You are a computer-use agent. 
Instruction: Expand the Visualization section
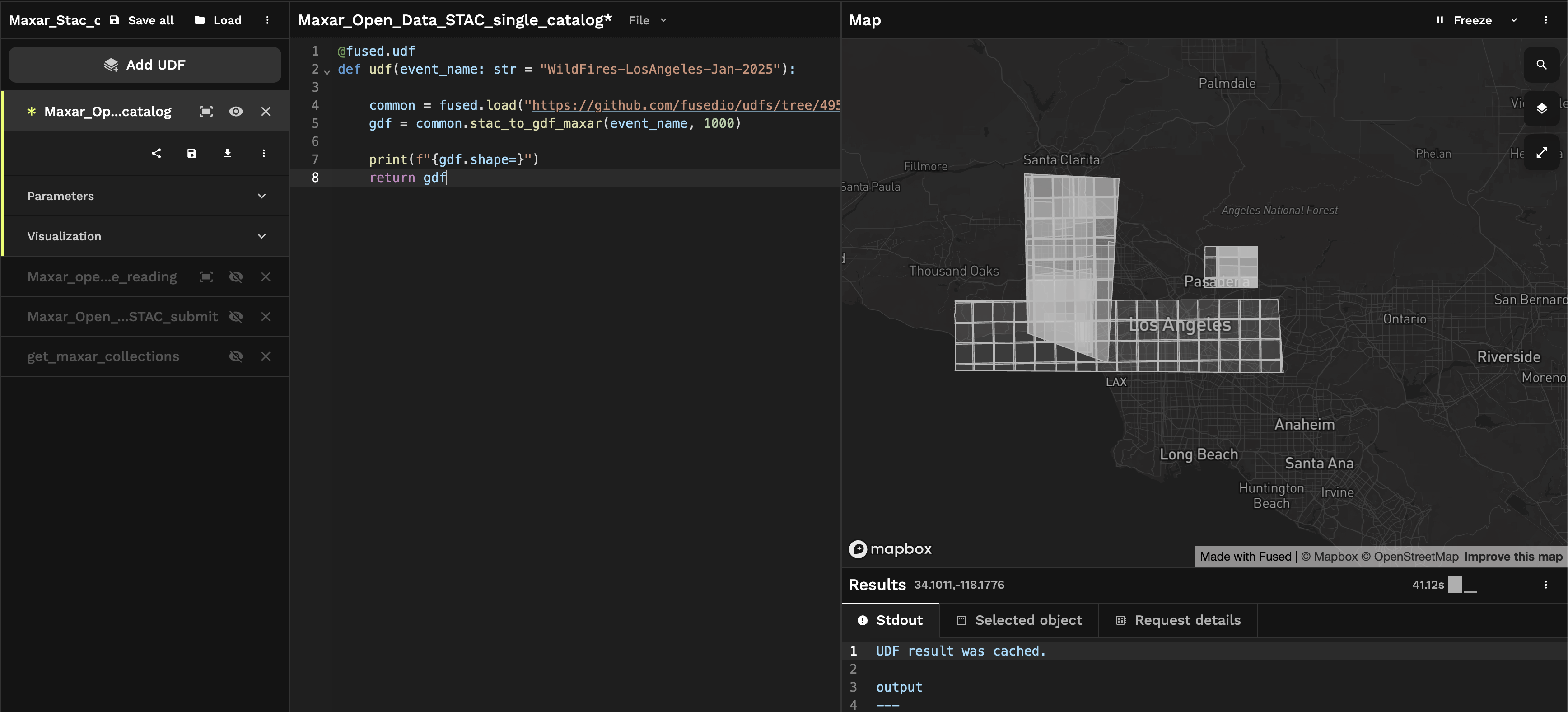147,236
